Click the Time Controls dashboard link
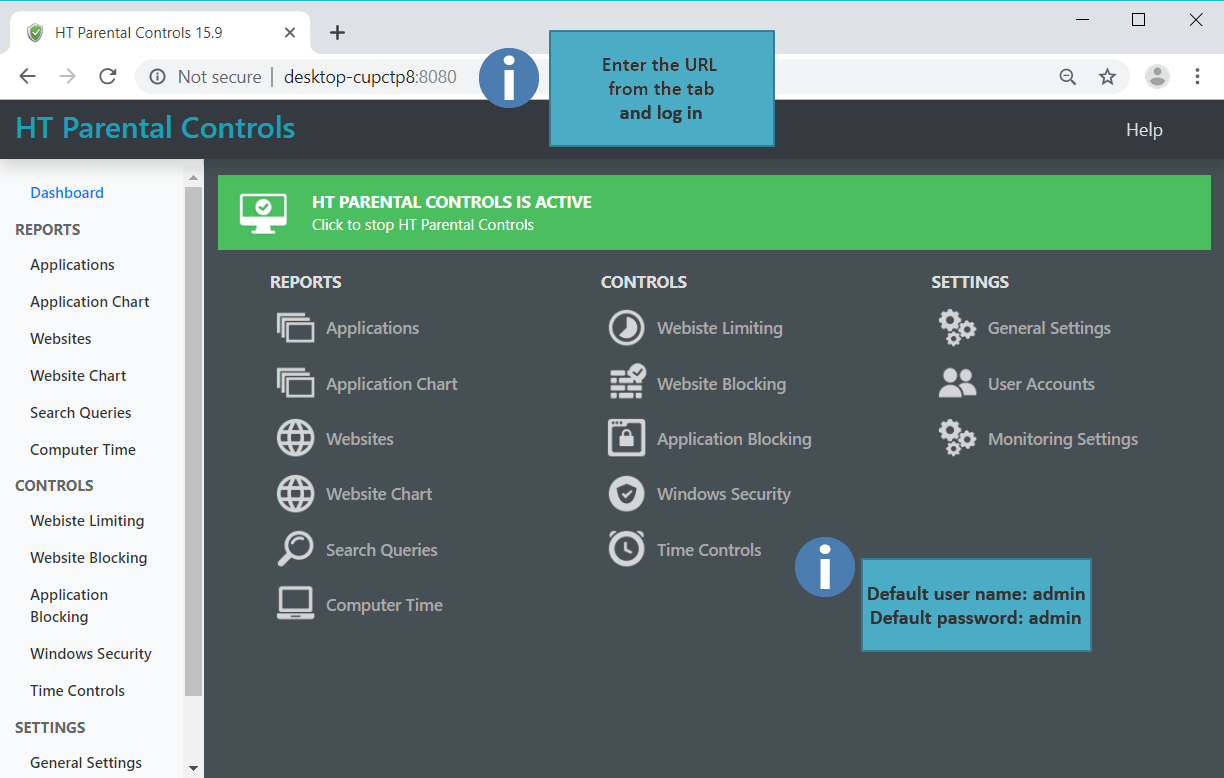Image resolution: width=1224 pixels, height=778 pixels. tap(709, 550)
